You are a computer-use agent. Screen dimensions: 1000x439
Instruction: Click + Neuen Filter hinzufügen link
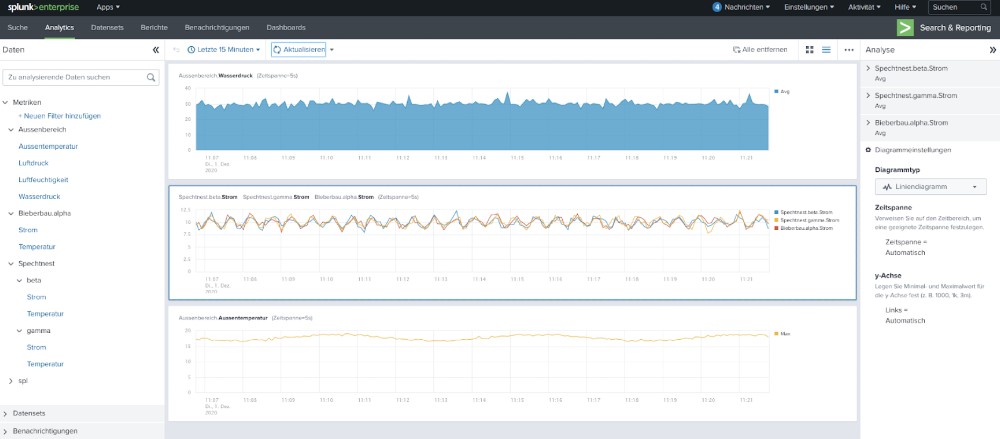(x=59, y=116)
